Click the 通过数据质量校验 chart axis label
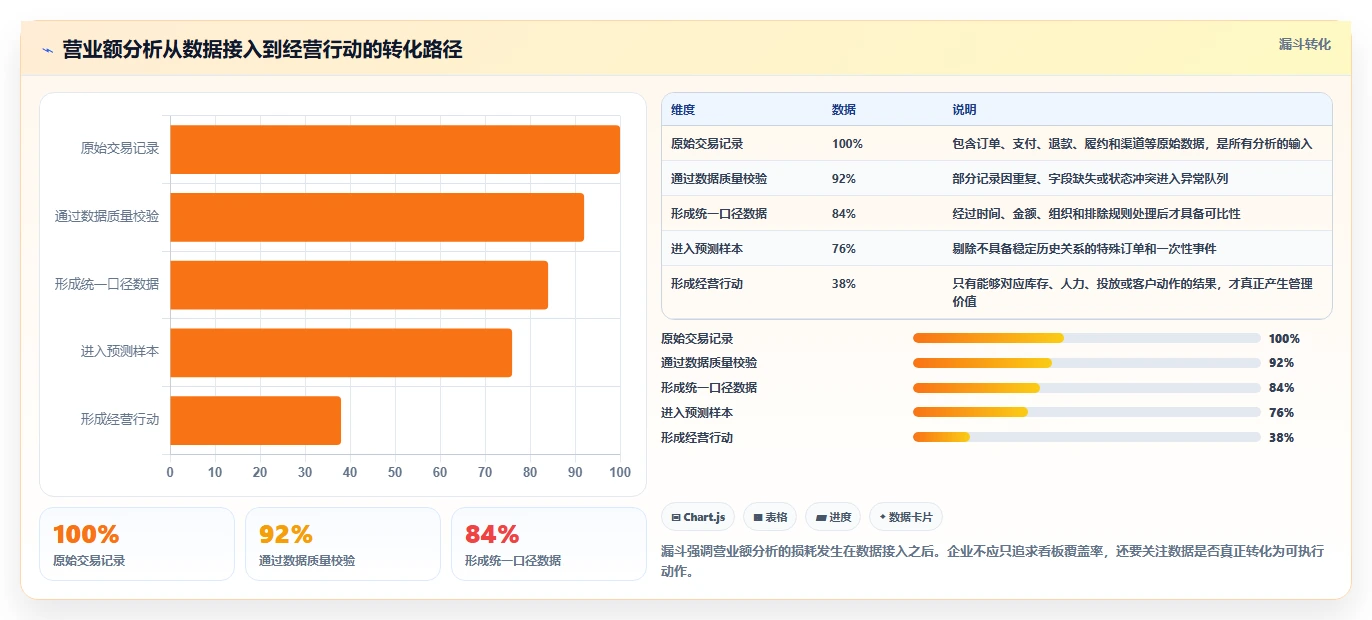 click(107, 217)
